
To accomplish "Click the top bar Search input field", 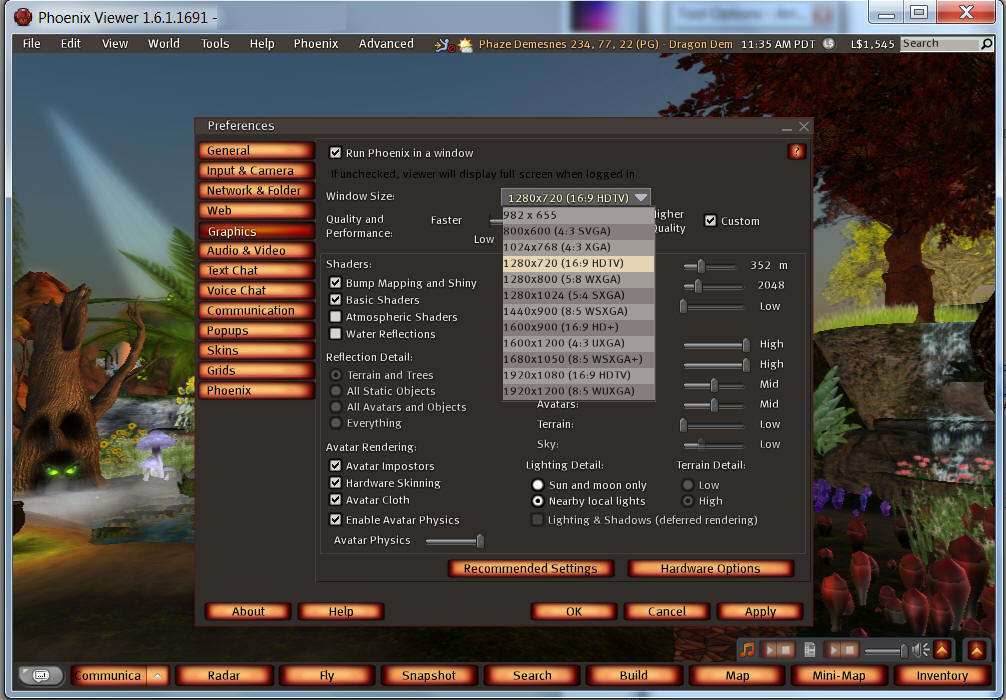I will point(941,44).
